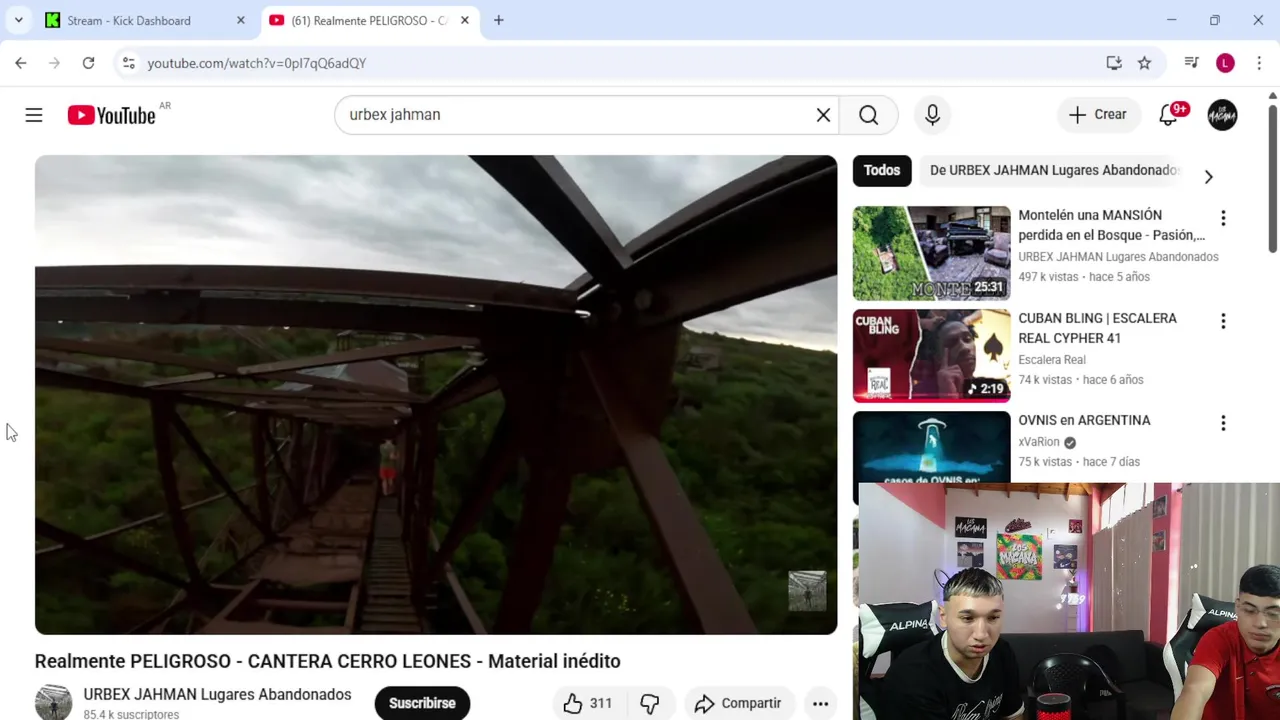
Task: Open the YouTube hamburger guide menu
Action: click(34, 115)
